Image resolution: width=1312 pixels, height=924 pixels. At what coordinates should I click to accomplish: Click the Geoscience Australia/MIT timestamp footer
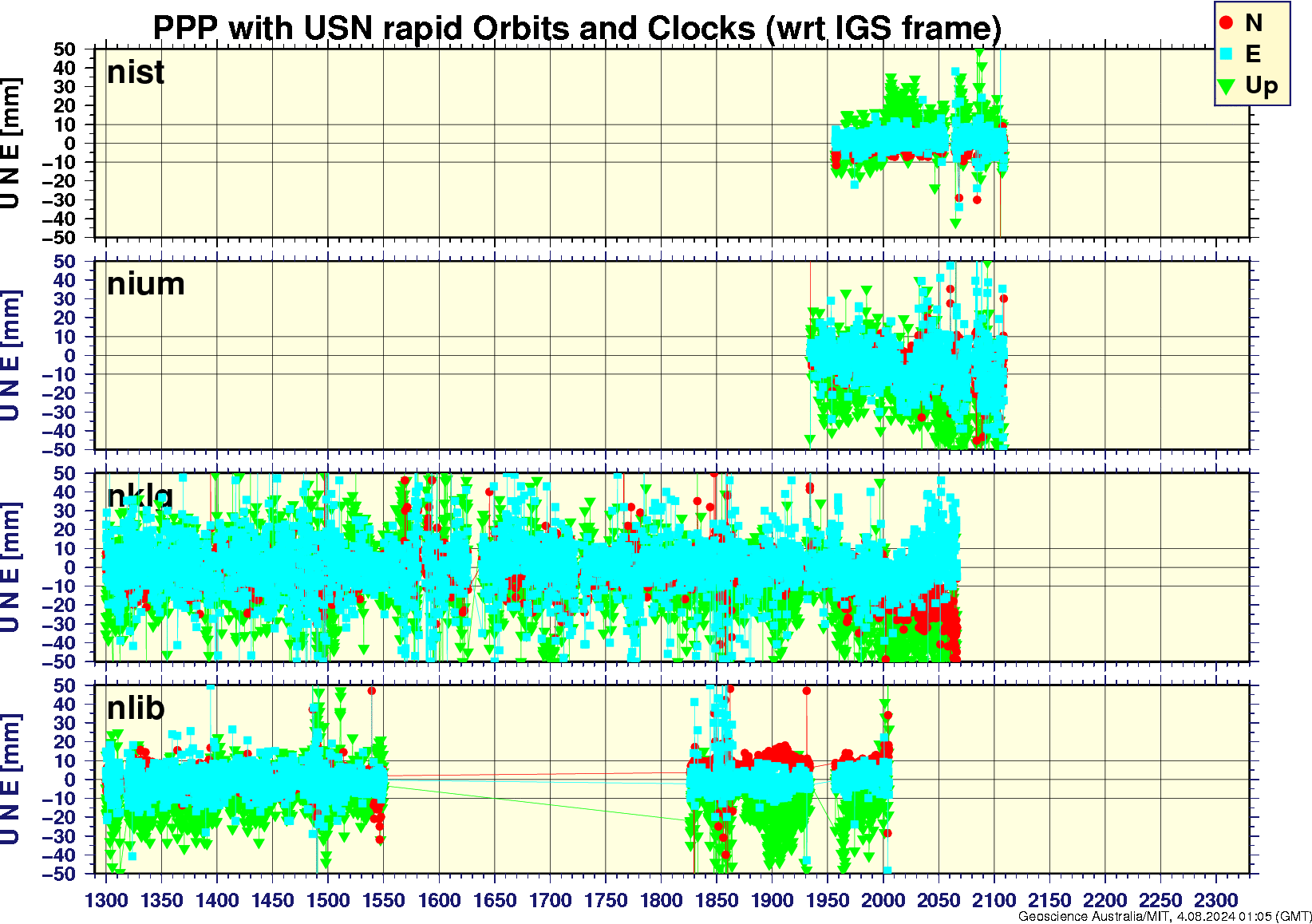[1165, 916]
